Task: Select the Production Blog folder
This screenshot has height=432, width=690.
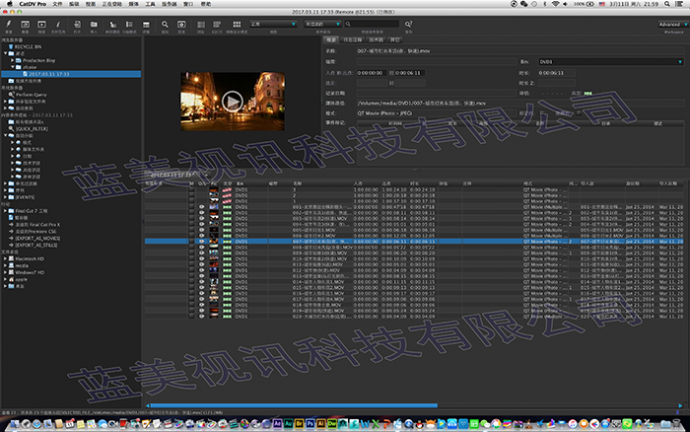Action: tap(38, 60)
